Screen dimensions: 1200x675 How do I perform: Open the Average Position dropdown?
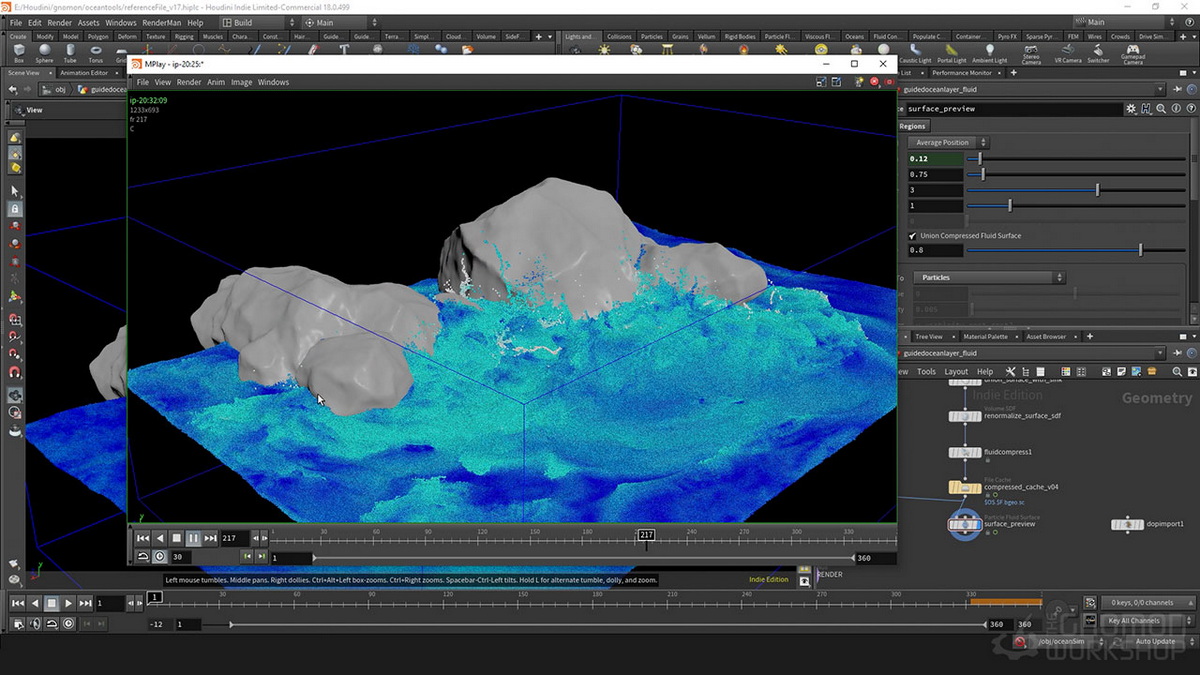(949, 143)
